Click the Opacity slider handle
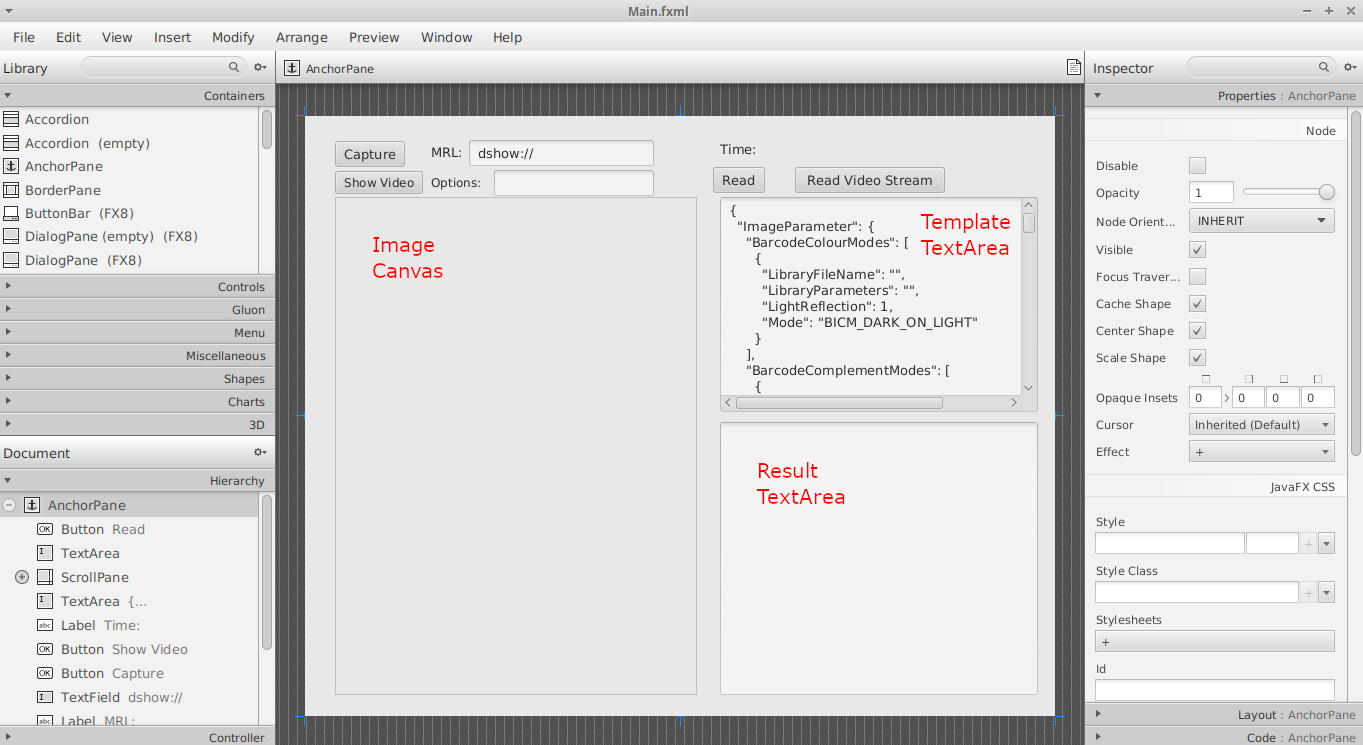 click(1327, 193)
